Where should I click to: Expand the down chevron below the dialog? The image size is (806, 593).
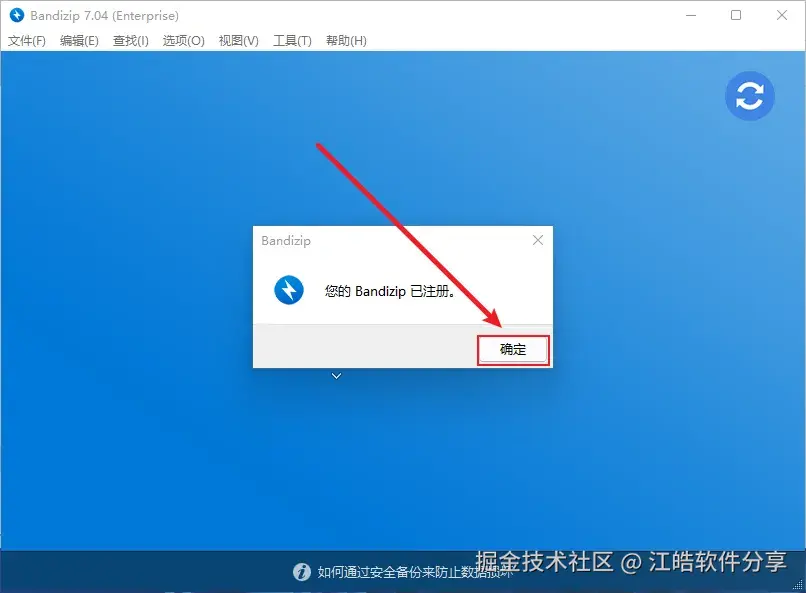(x=336, y=375)
